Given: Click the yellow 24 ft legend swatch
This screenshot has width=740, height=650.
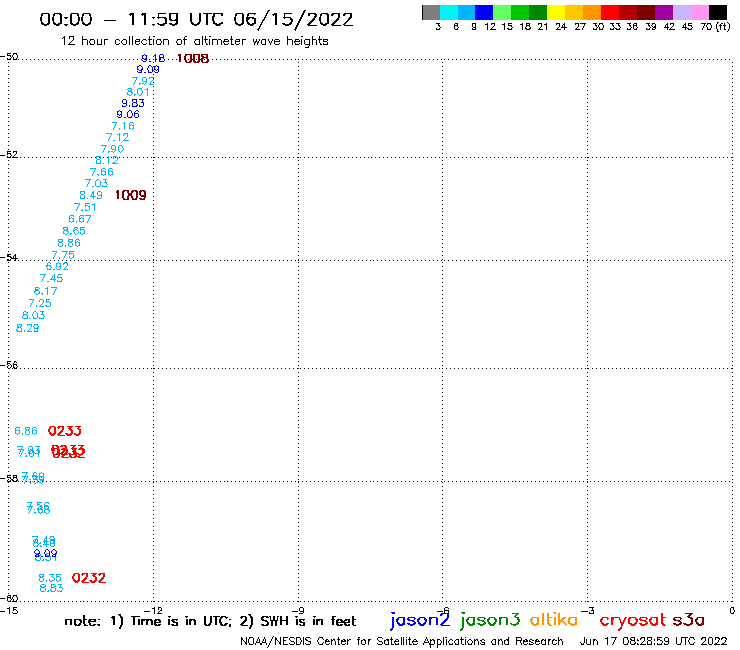Looking at the screenshot, I should [x=556, y=12].
